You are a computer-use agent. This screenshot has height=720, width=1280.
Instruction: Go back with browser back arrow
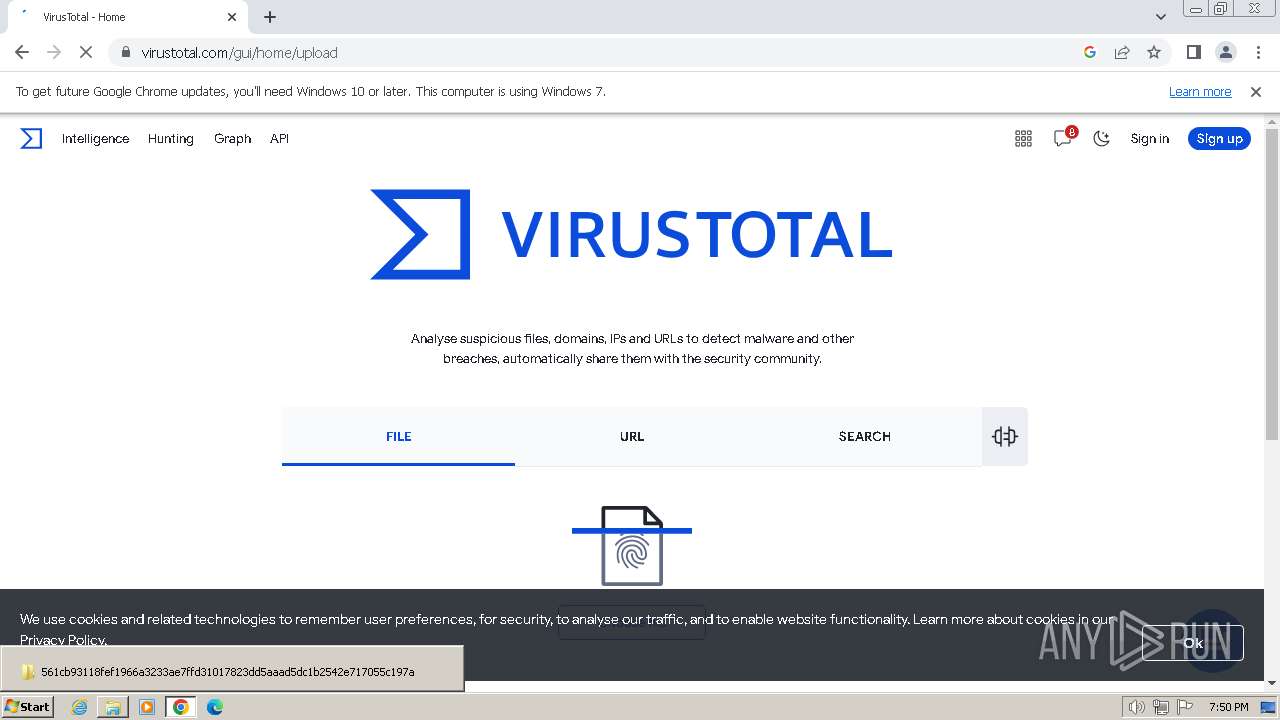(x=22, y=52)
